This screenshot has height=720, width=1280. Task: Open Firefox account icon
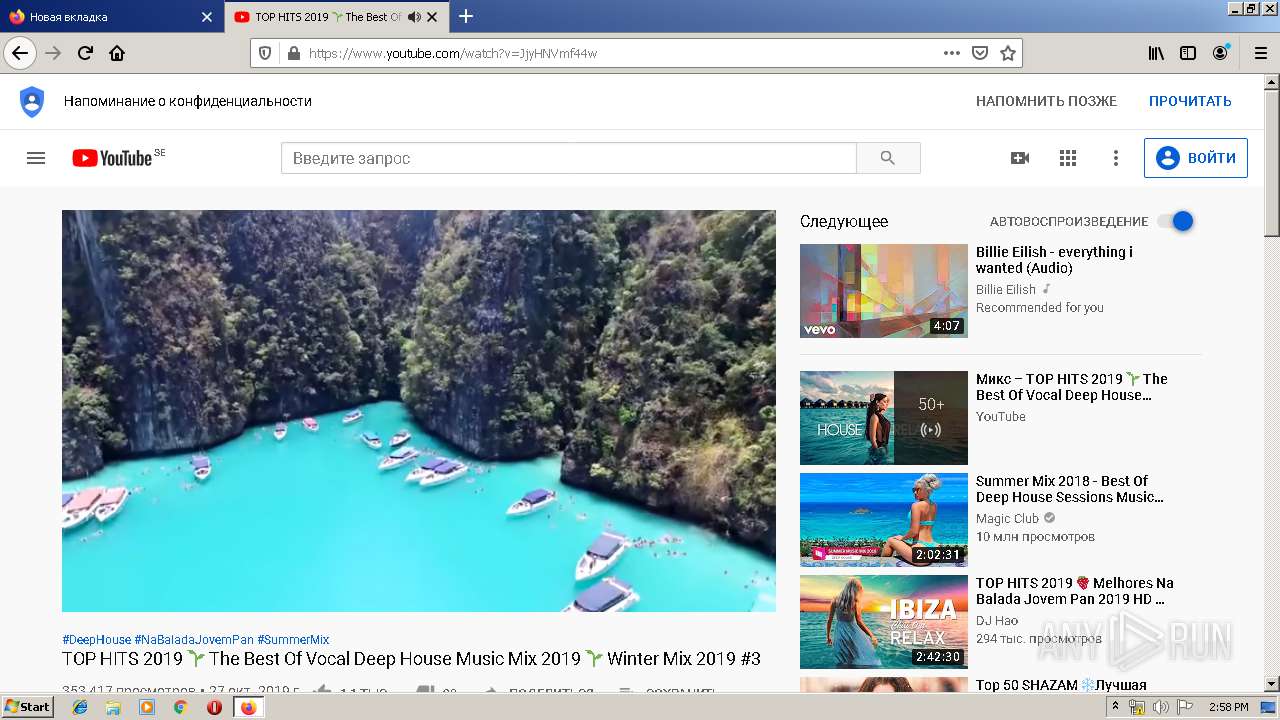[x=1220, y=53]
